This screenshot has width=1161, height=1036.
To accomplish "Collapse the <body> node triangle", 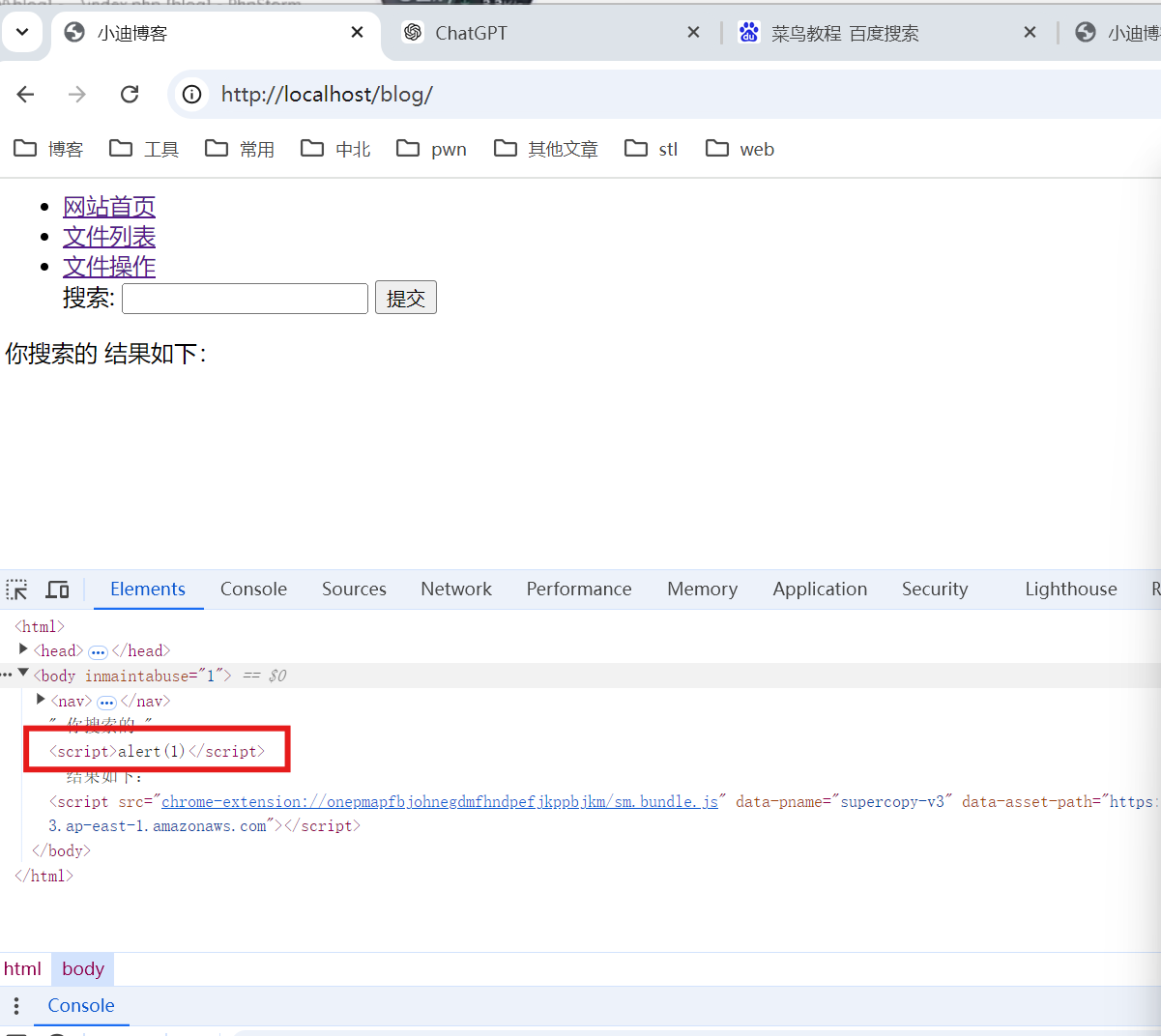I will 23,674.
